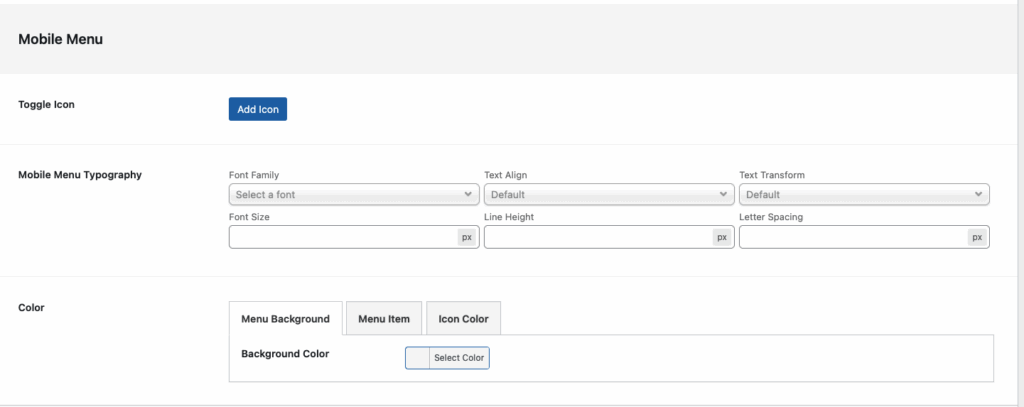Open the Text Transform dropdown

(864, 194)
